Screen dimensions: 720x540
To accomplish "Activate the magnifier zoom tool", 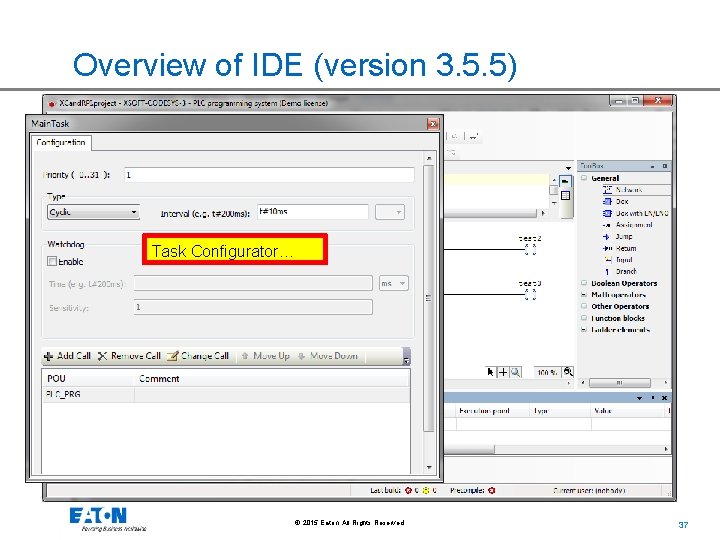I will click(516, 372).
